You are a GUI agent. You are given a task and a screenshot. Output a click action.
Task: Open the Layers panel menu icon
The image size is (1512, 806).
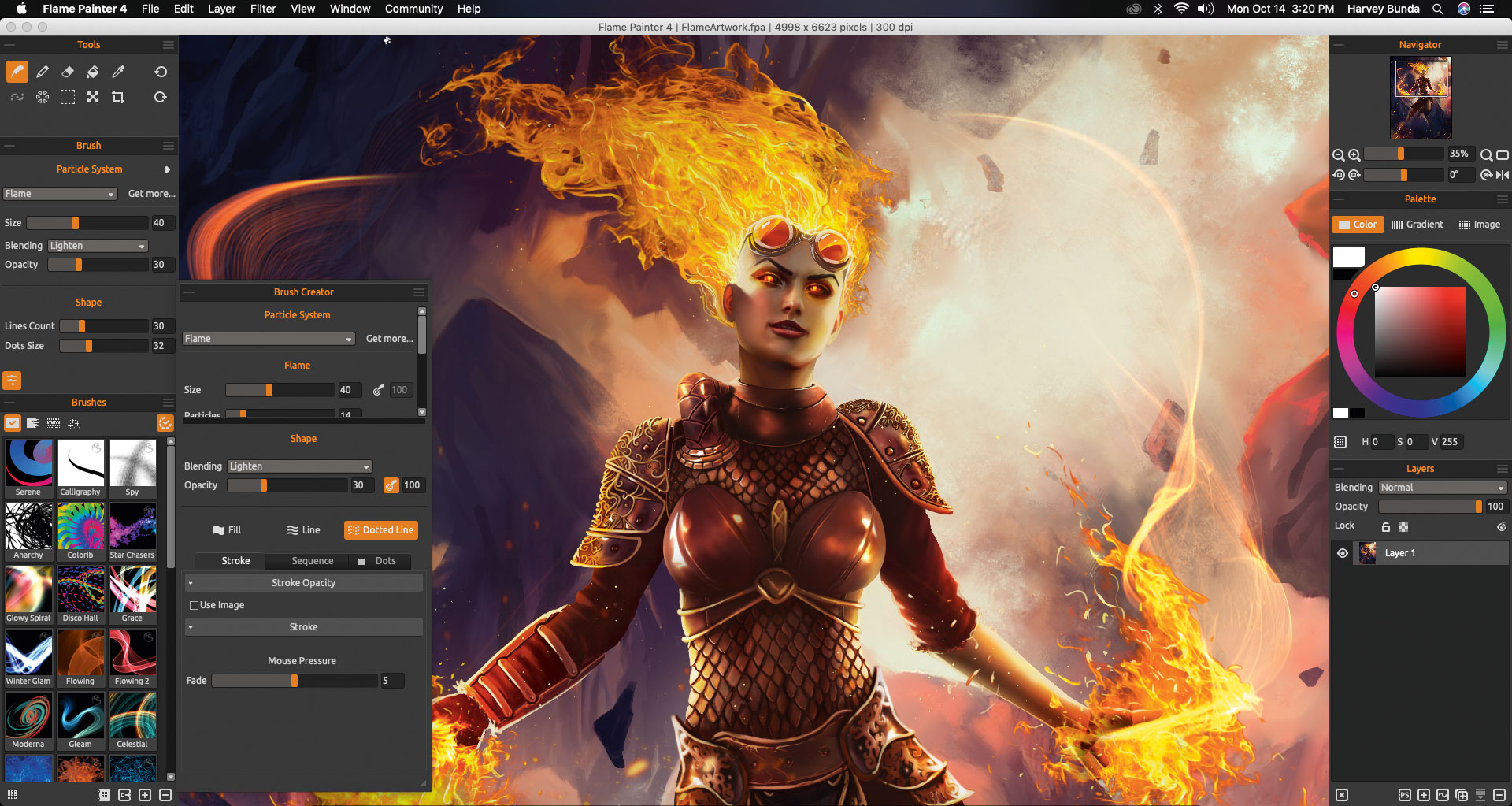[x=1503, y=469]
